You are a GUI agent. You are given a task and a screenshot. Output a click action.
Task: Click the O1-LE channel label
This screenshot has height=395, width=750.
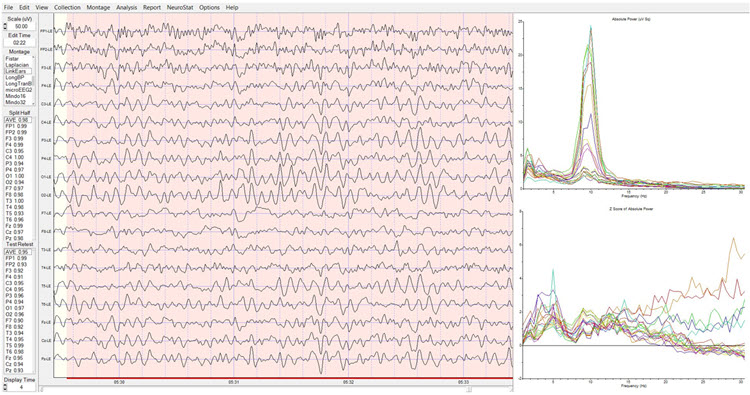click(x=46, y=177)
